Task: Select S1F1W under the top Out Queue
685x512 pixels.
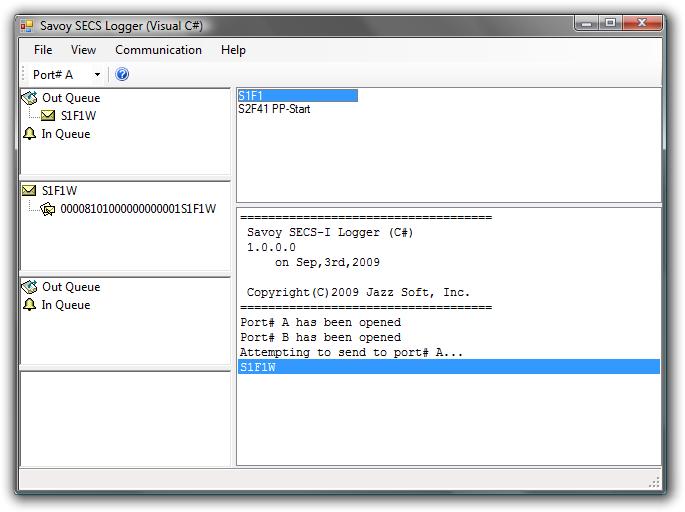Action: pyautogui.click(x=78, y=116)
